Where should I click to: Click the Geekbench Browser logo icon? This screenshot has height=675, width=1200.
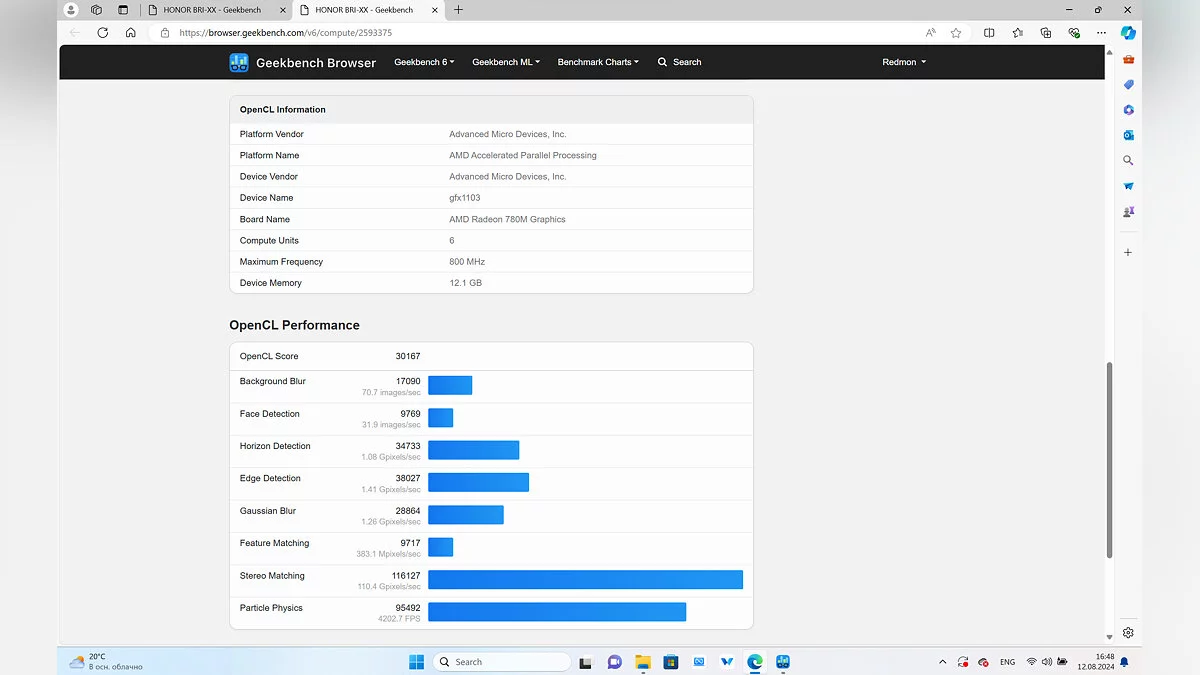tap(239, 62)
